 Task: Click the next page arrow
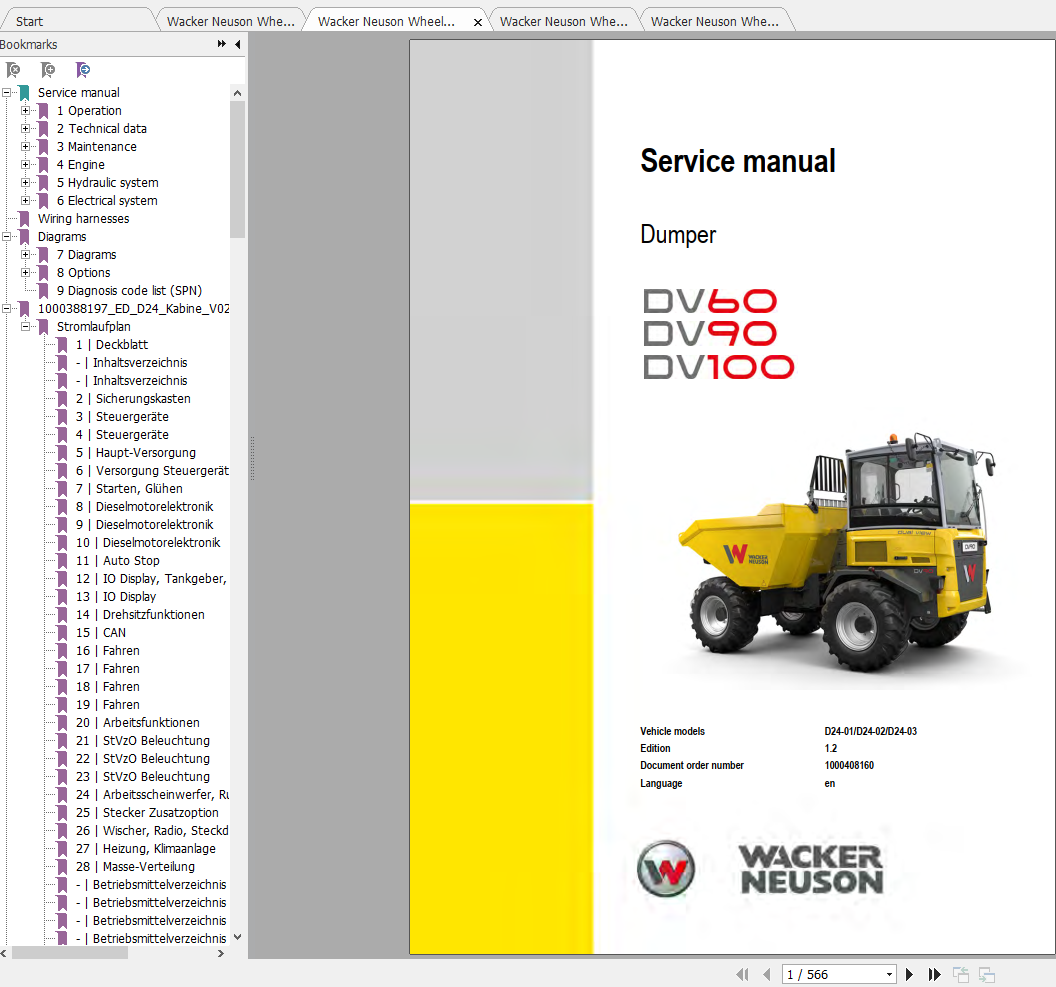click(x=908, y=974)
